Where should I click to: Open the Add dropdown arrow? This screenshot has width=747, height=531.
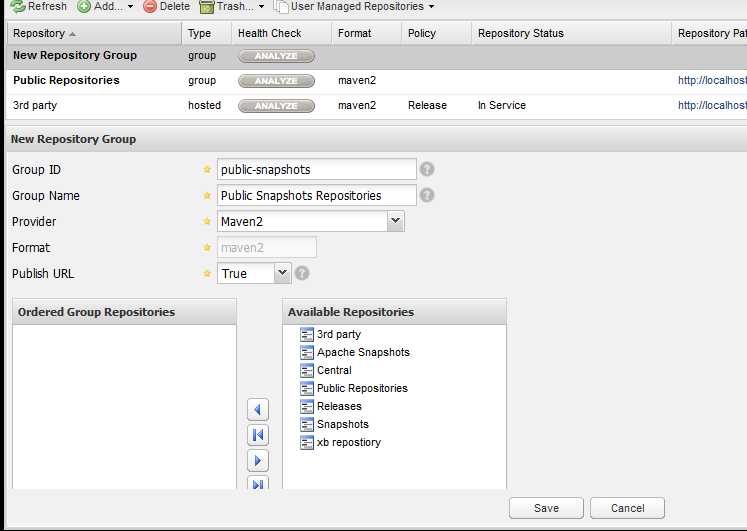130,7
